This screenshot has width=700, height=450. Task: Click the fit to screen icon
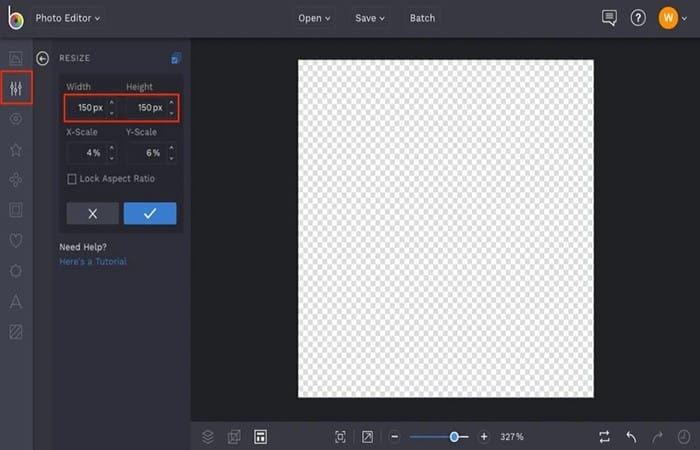(340, 437)
